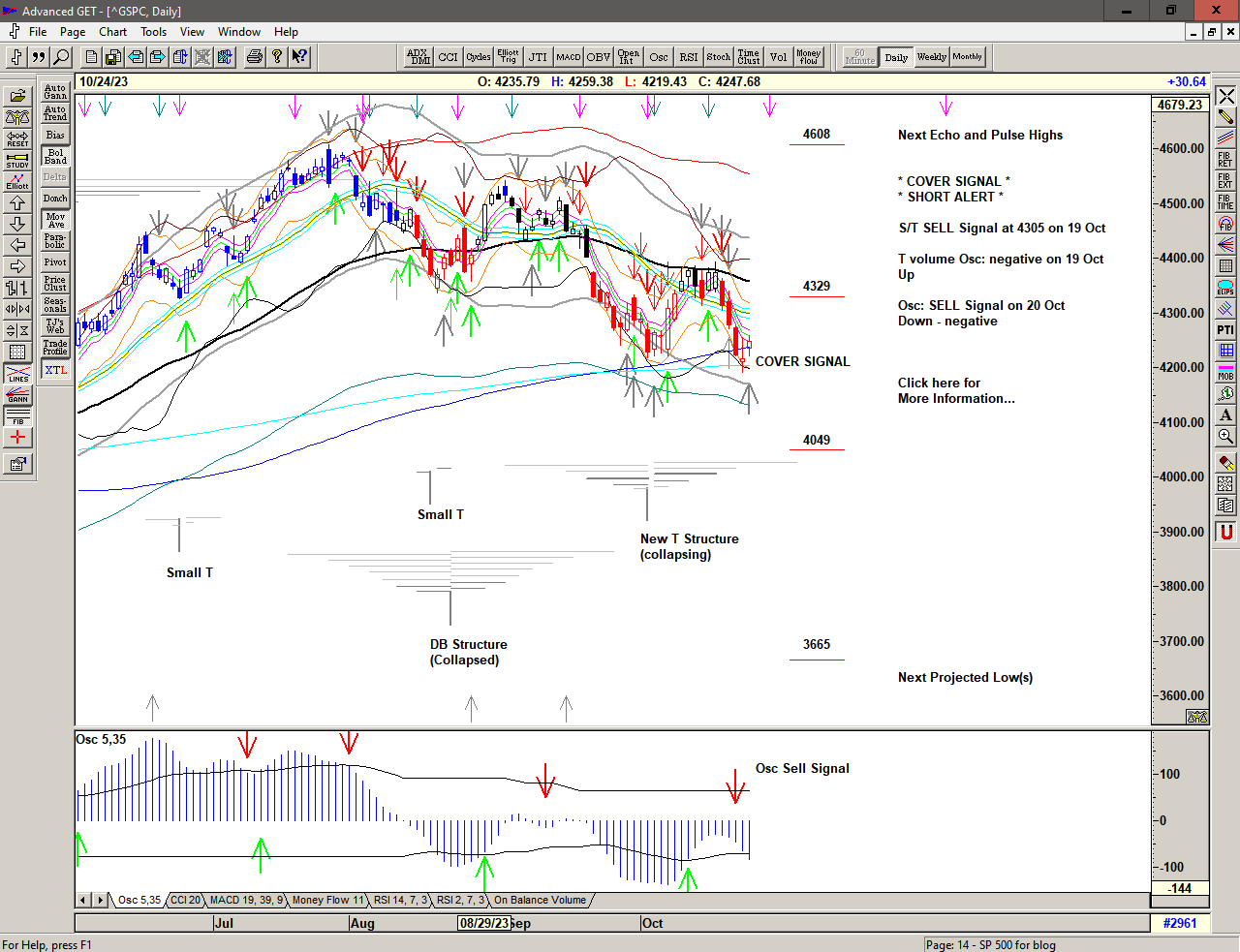Select the MOB tool in right toolbar
Viewport: 1240px width, 952px height.
pyautogui.click(x=1225, y=372)
